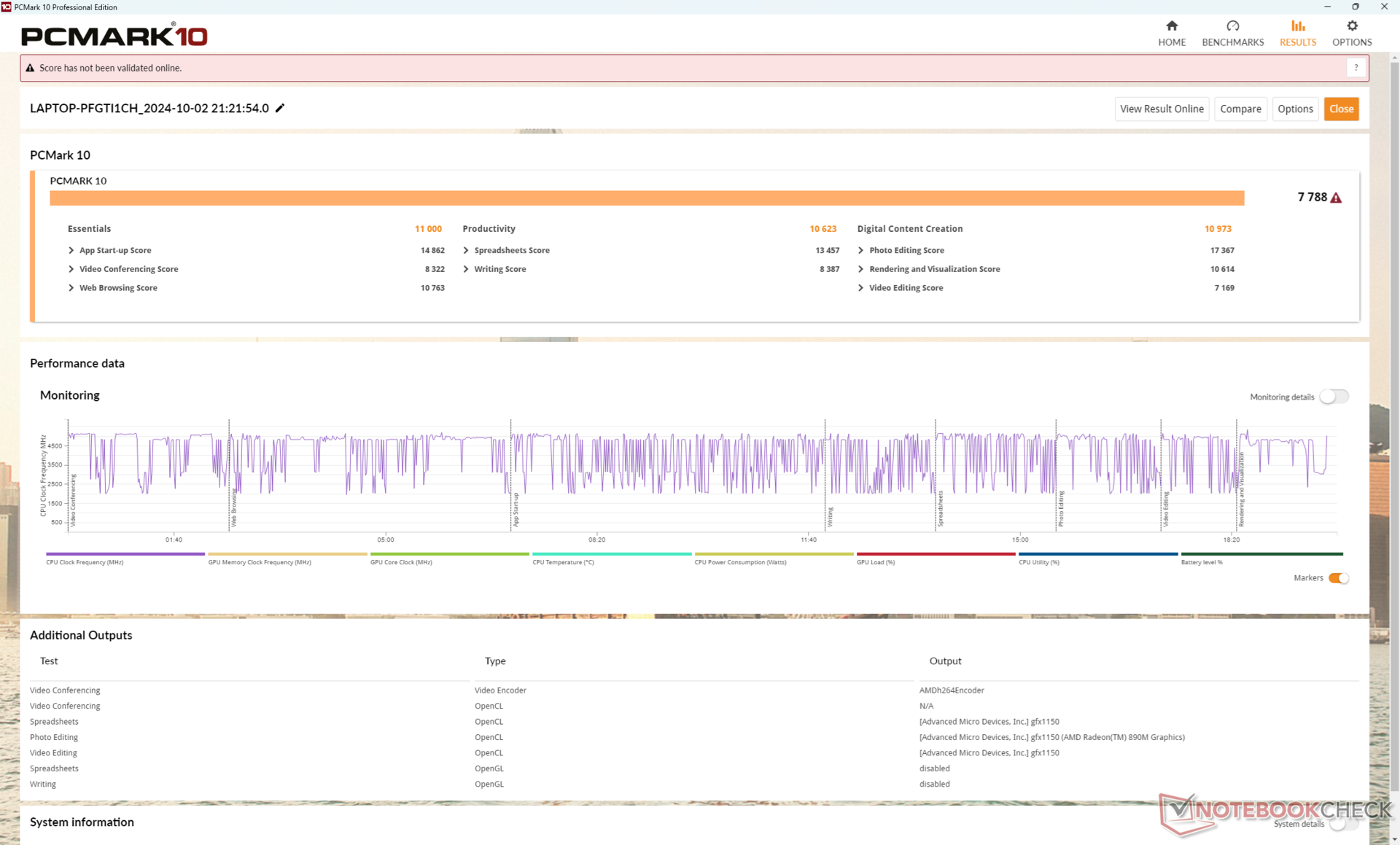Click the Productivity score 10 623

tap(822, 229)
